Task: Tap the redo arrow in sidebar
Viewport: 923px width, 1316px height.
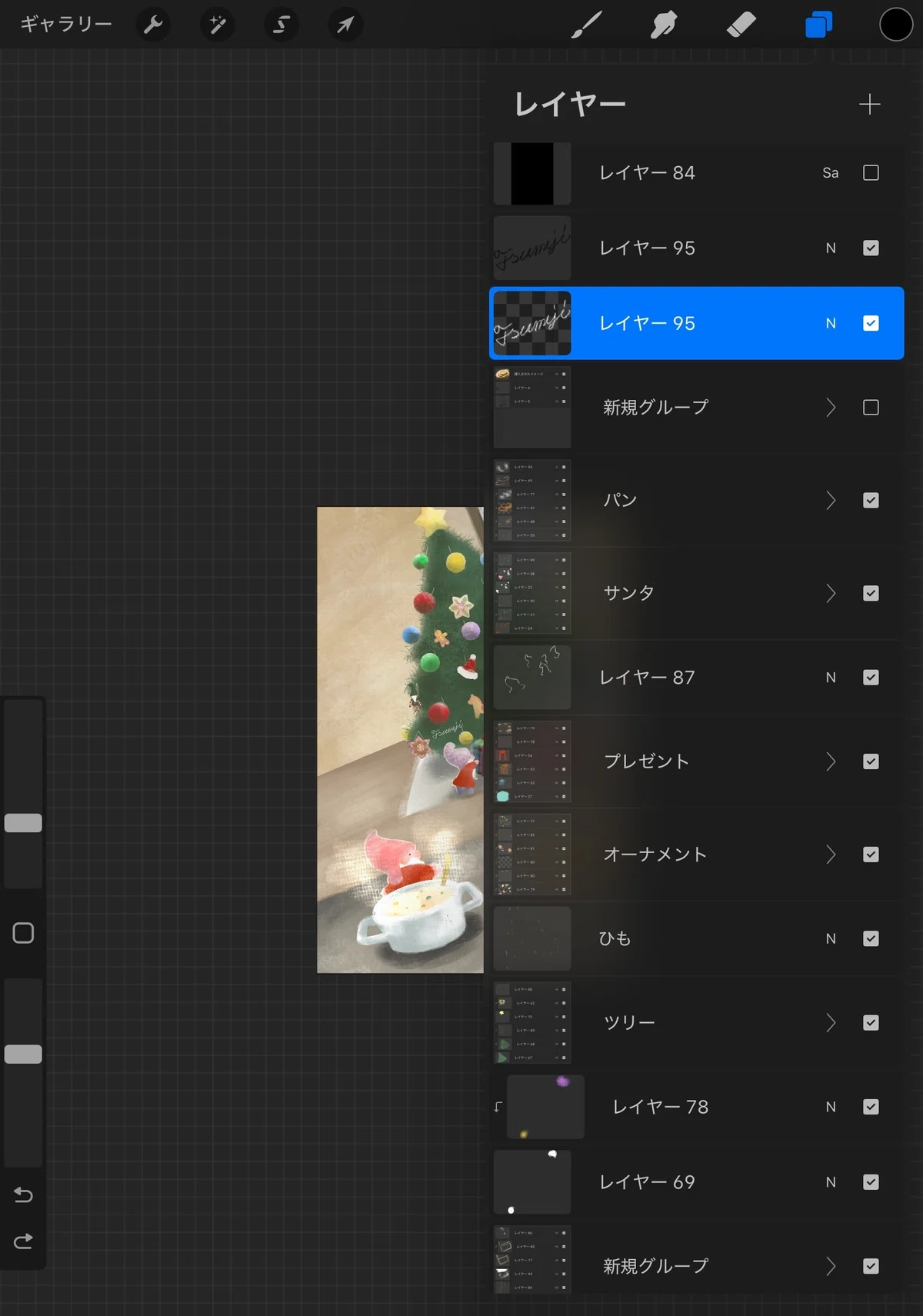Action: [23, 1241]
